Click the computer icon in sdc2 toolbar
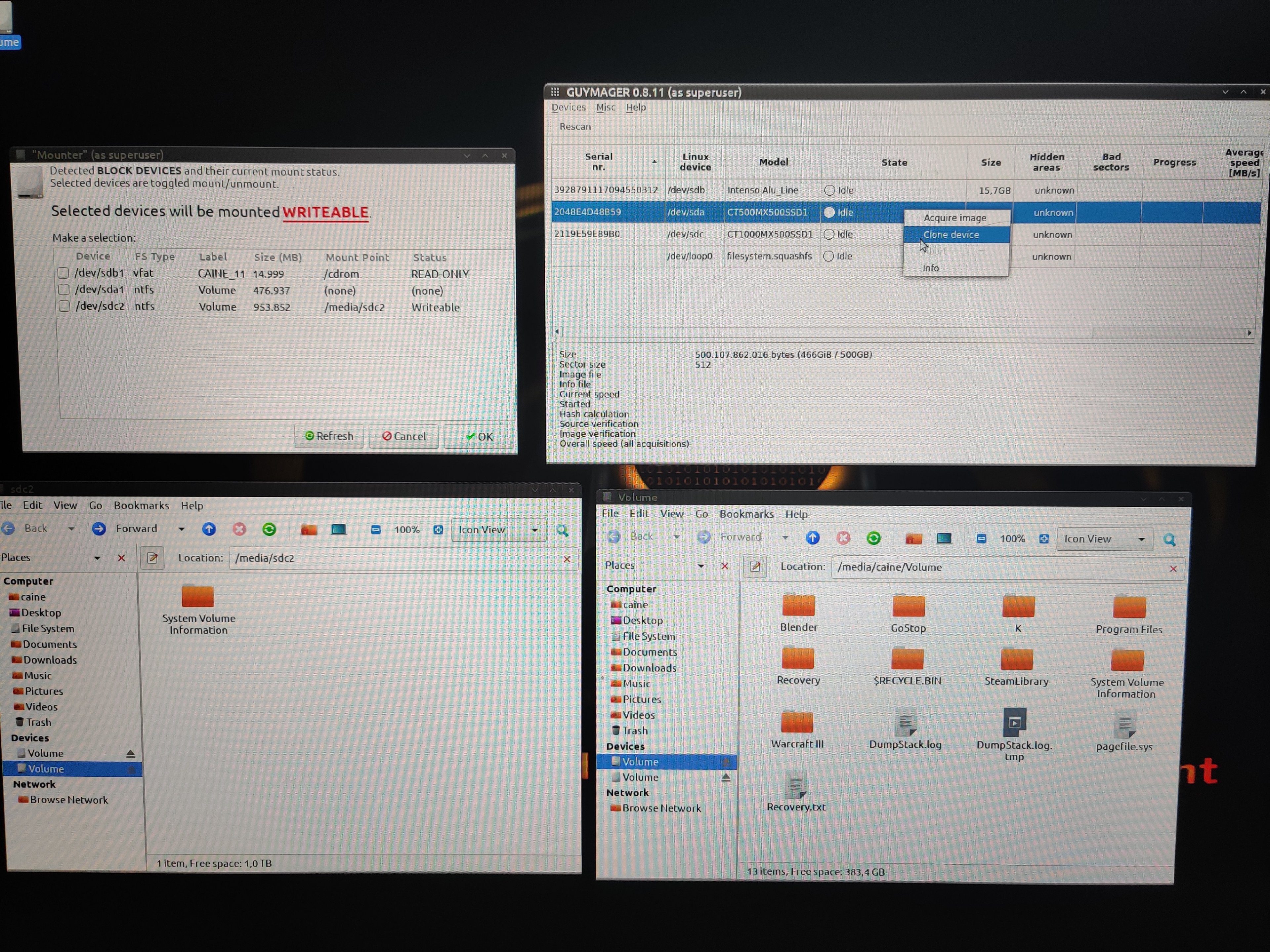 (x=339, y=529)
